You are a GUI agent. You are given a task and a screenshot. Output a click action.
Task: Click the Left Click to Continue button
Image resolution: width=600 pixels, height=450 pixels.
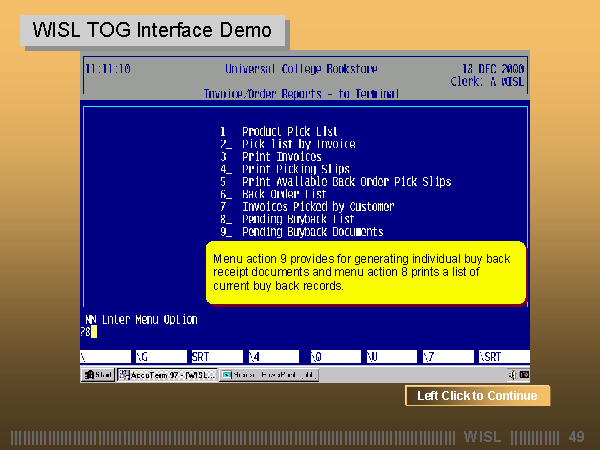(477, 396)
